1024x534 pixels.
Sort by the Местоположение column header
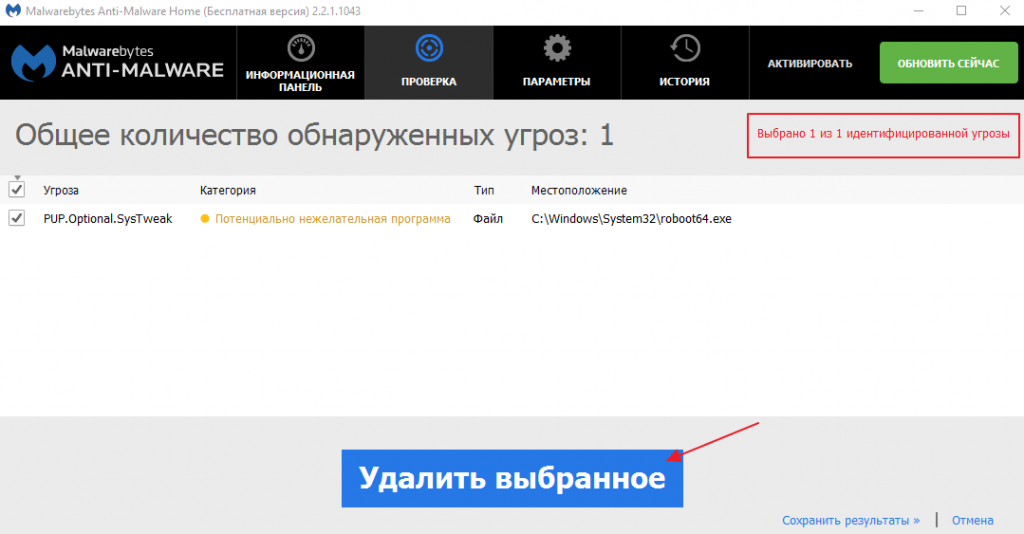click(x=579, y=190)
